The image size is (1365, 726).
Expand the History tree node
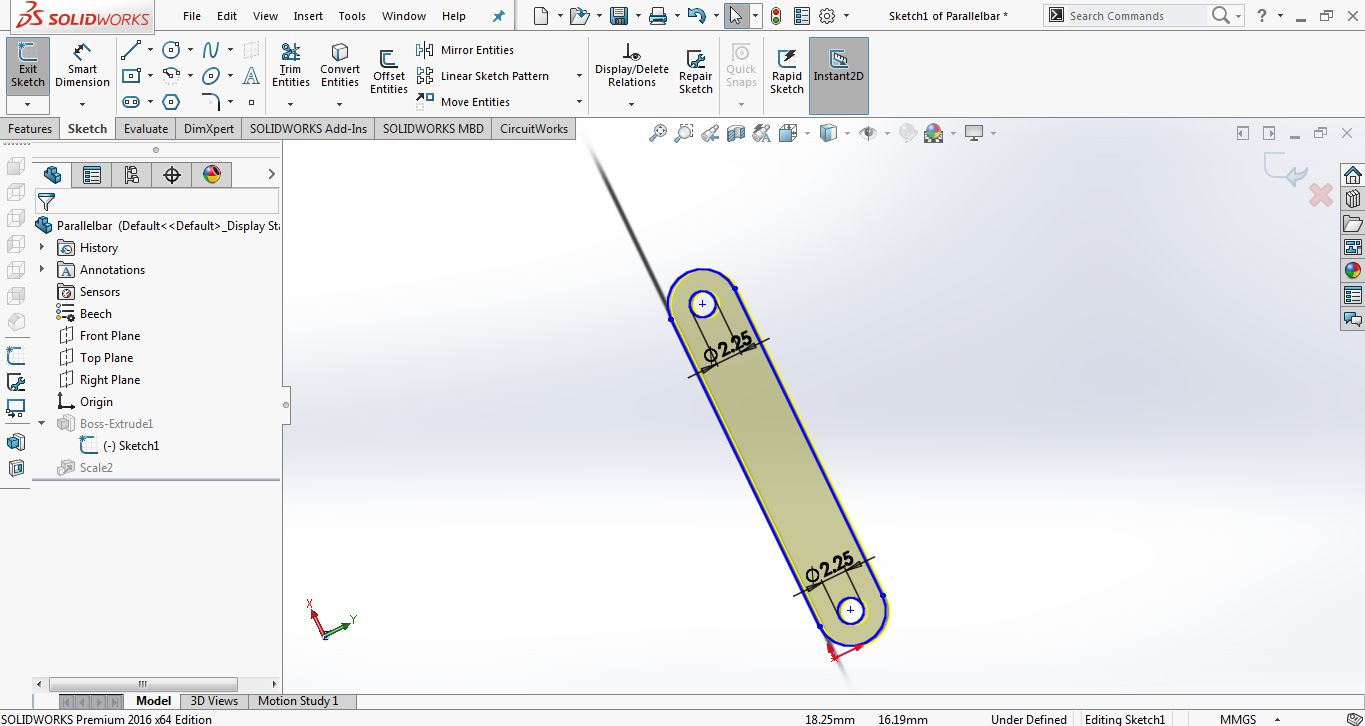(x=42, y=247)
